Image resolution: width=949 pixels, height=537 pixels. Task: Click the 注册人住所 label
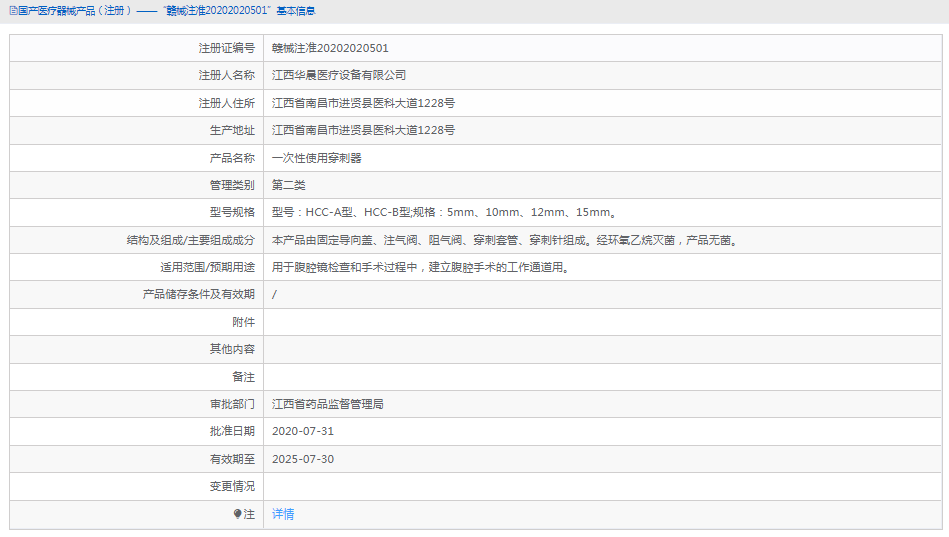pyautogui.click(x=226, y=103)
